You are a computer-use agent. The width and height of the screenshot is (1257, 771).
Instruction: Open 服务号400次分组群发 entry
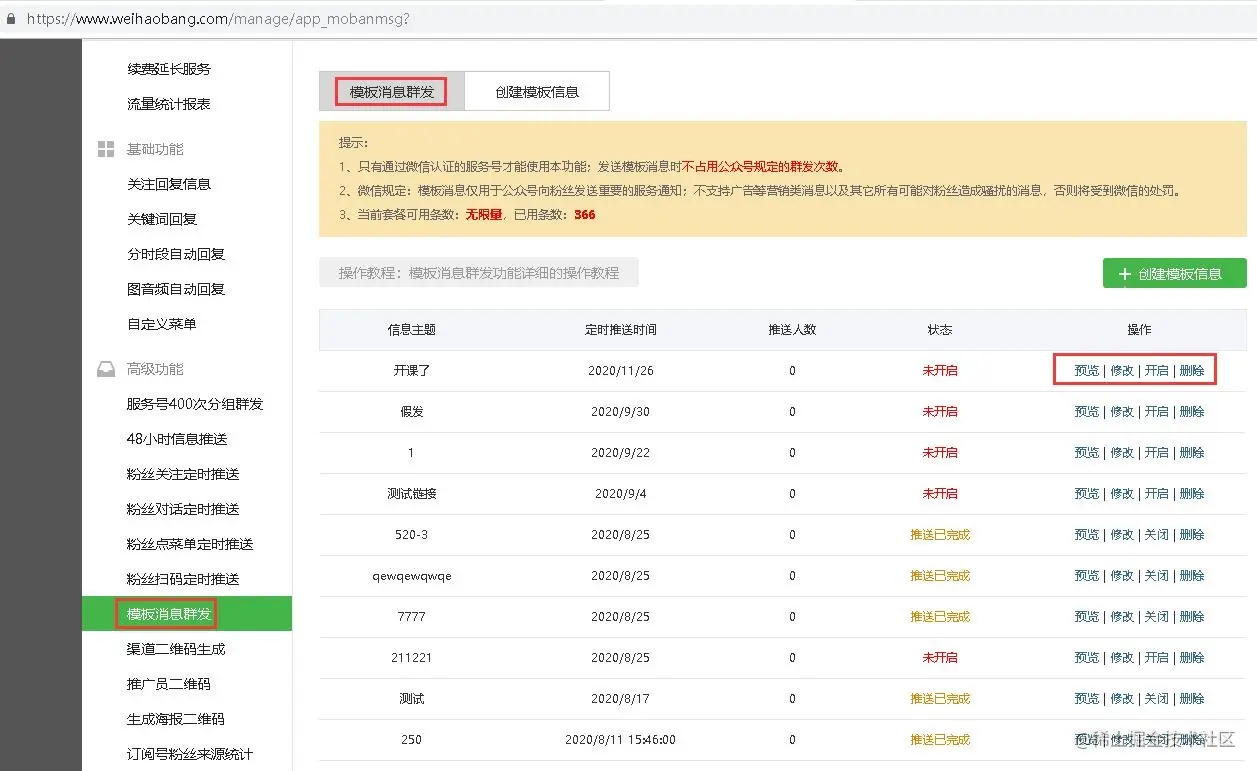coord(195,404)
